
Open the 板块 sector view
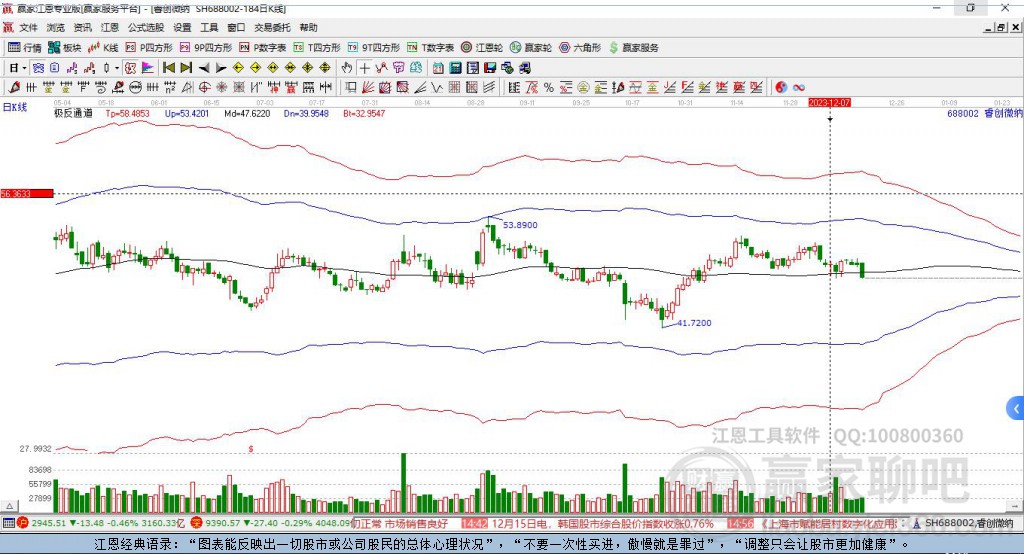(x=65, y=48)
